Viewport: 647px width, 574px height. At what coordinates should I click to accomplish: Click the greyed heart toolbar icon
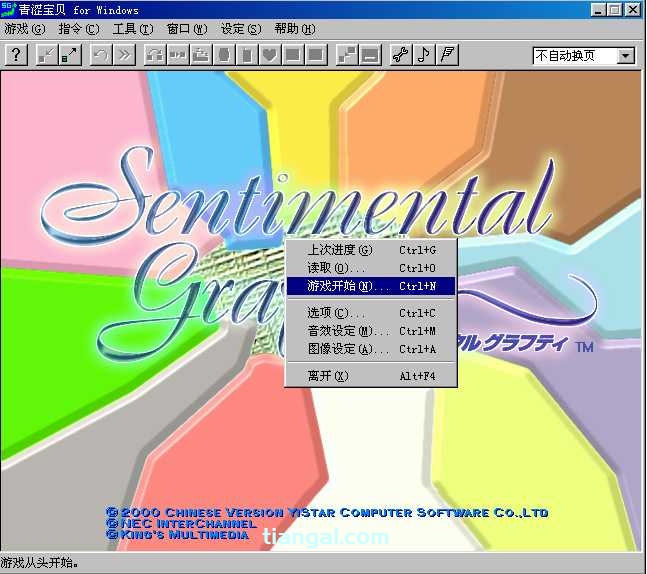pyautogui.click(x=270, y=54)
